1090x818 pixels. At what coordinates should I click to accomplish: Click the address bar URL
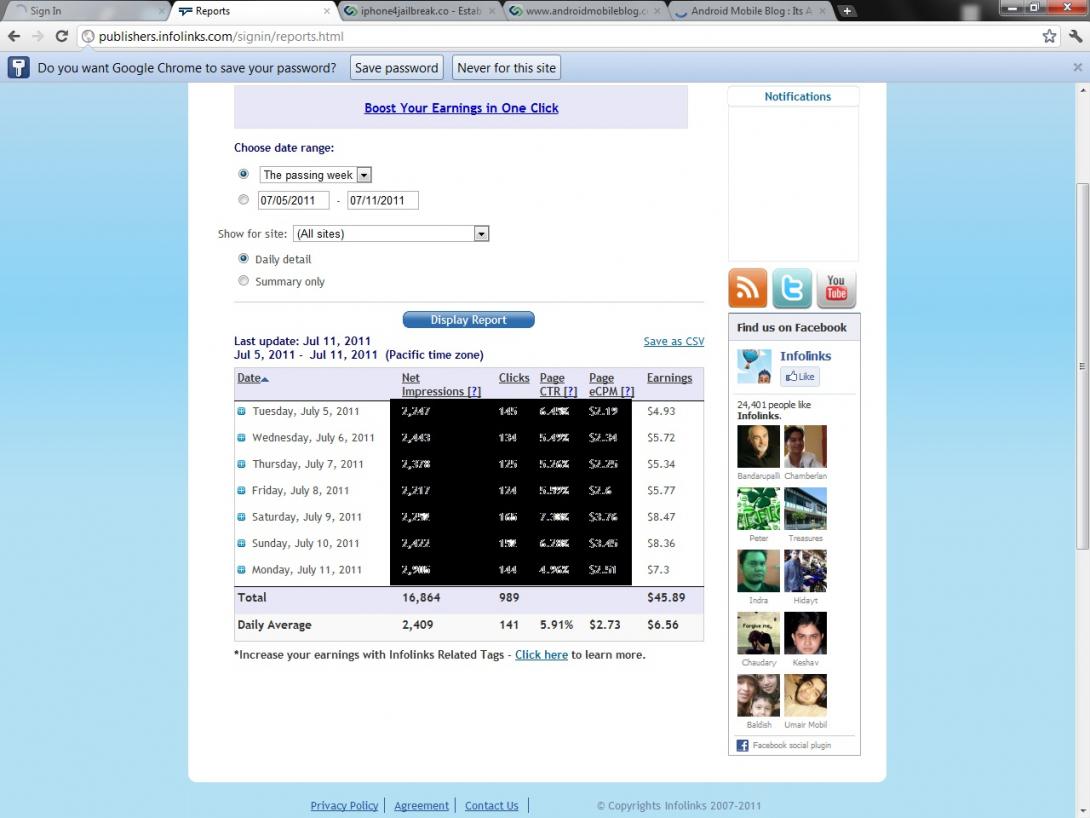pos(221,37)
